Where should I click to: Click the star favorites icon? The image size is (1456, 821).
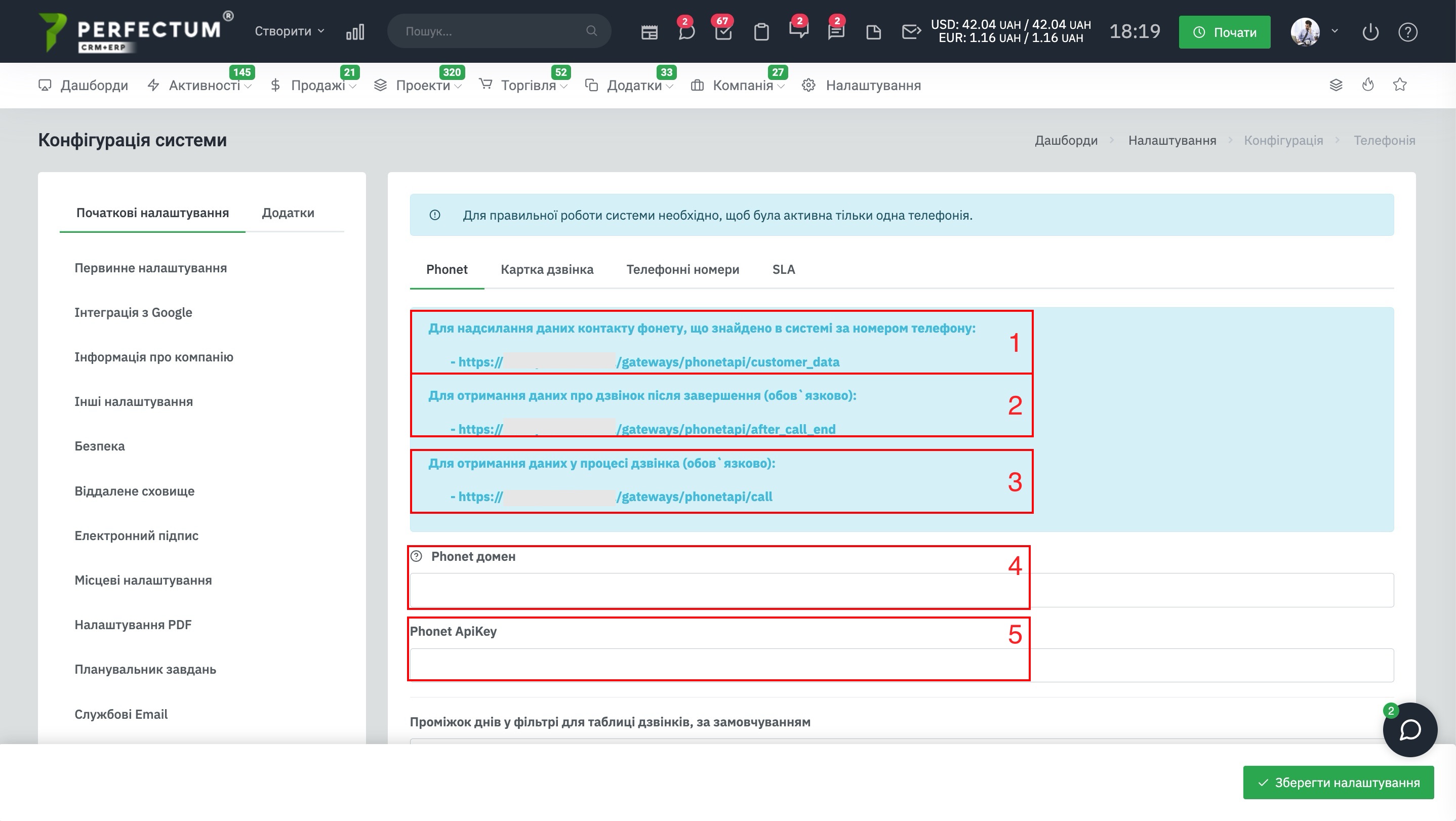(x=1399, y=85)
